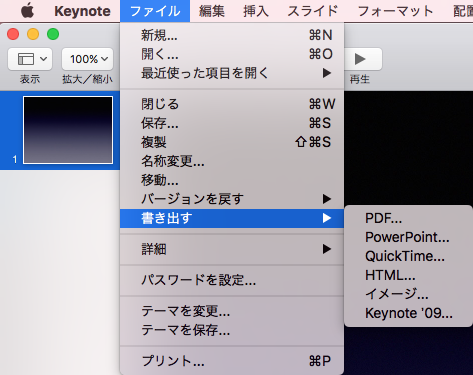473x375 pixels.
Task: Export as QuickTime...
Action: [408, 256]
